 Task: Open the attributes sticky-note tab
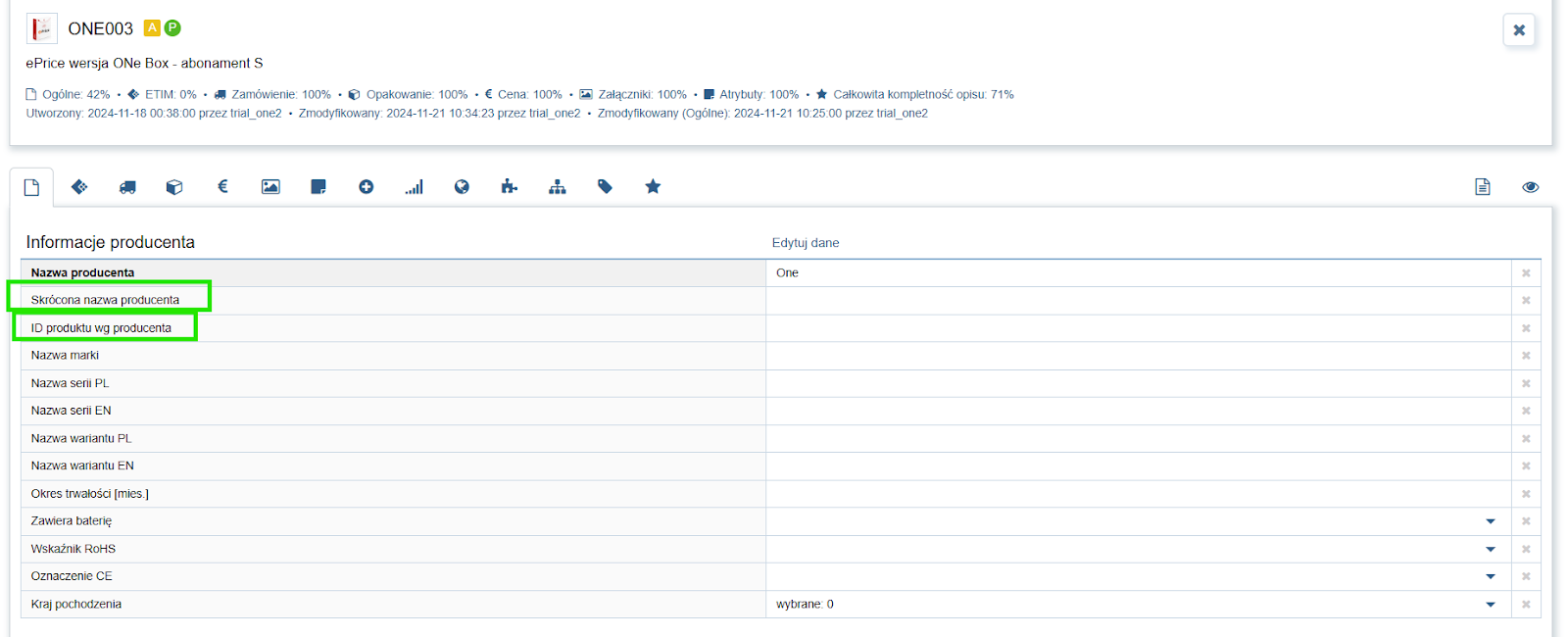pyautogui.click(x=318, y=187)
